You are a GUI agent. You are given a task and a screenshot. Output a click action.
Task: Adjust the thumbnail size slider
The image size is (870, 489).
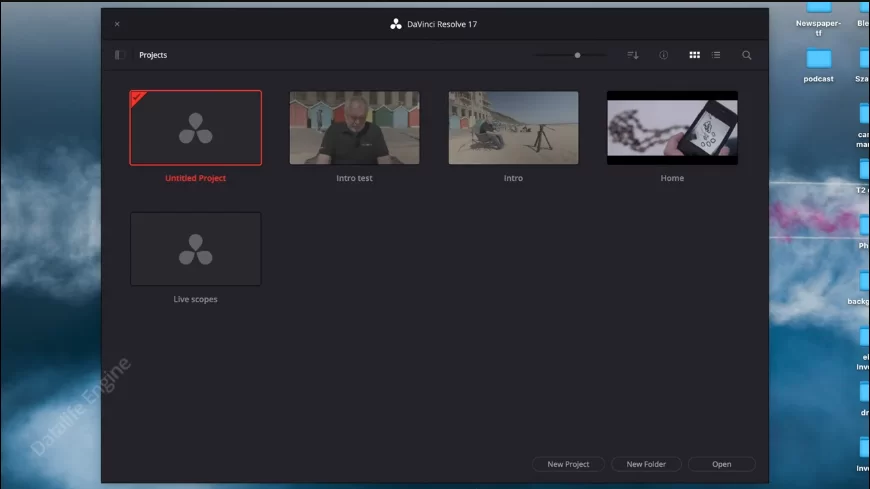coord(577,55)
